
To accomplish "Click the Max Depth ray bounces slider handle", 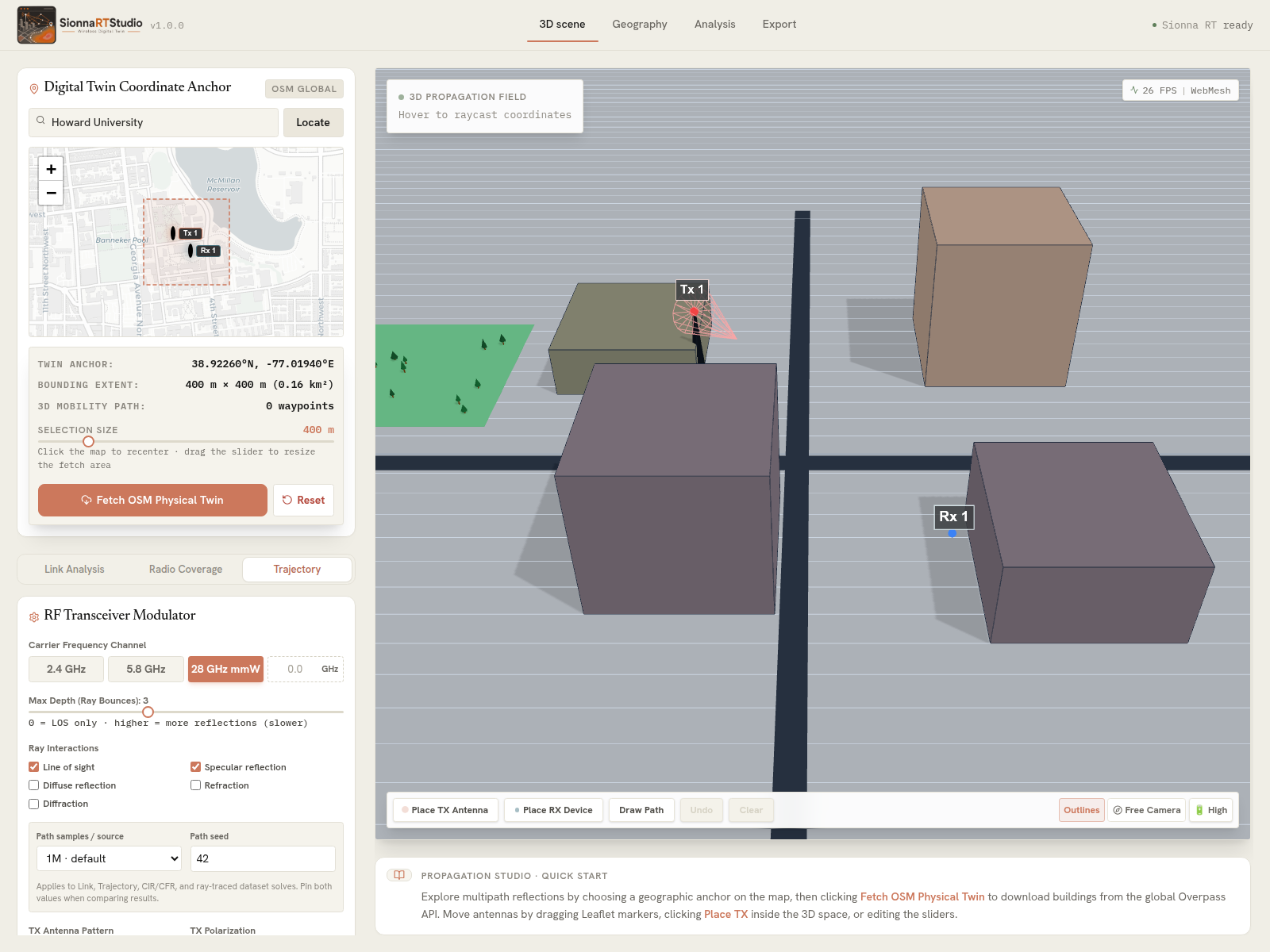I will pos(148,712).
